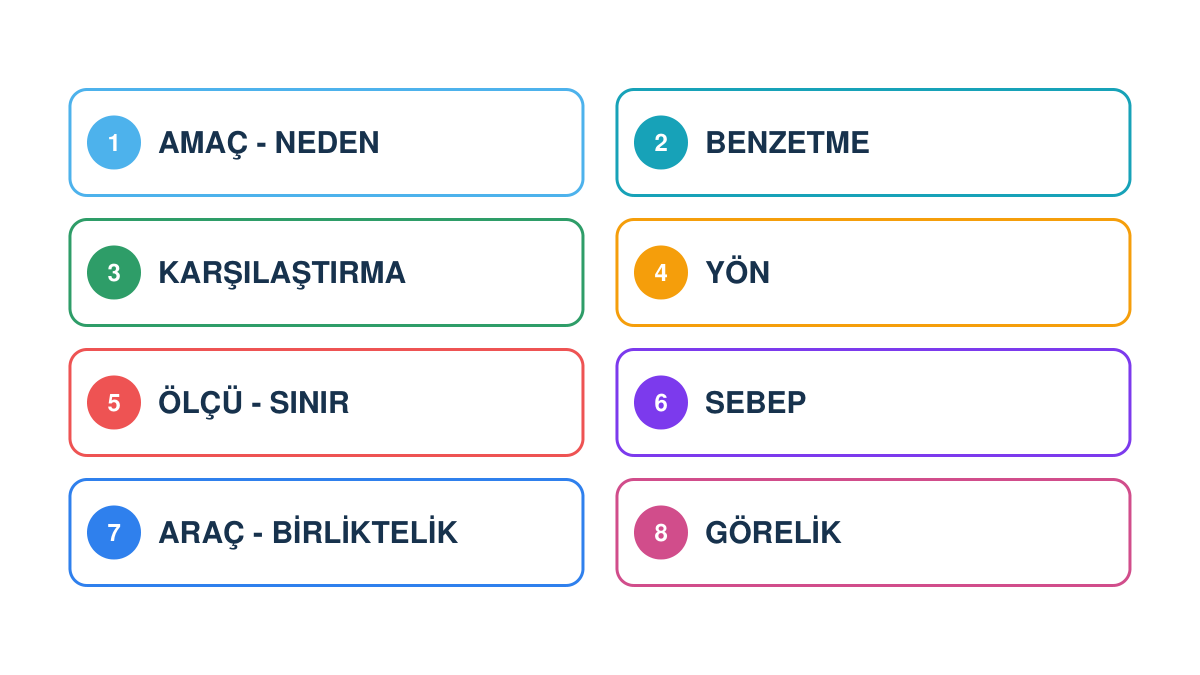Select the KARŞILAŞTIRMA text label
Screen dimensions: 1200x675
click(x=282, y=273)
